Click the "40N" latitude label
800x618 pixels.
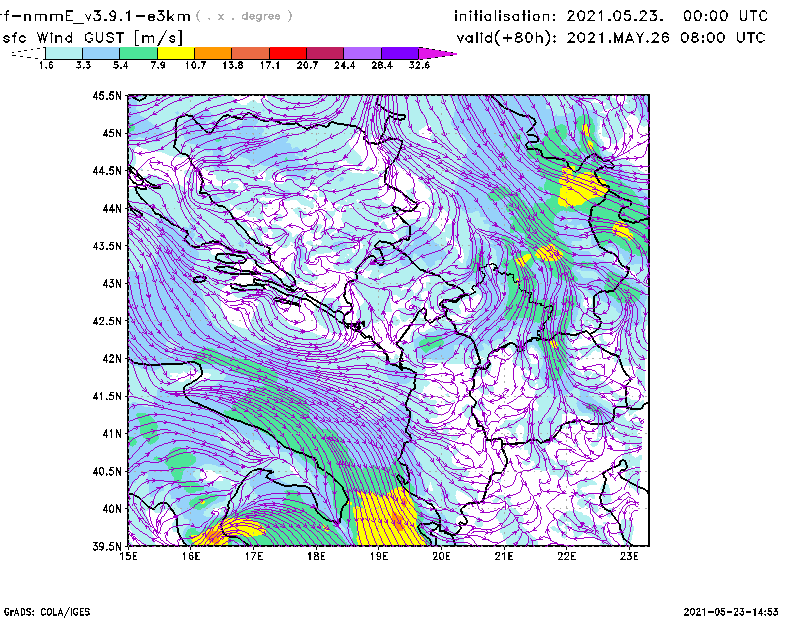(x=112, y=509)
